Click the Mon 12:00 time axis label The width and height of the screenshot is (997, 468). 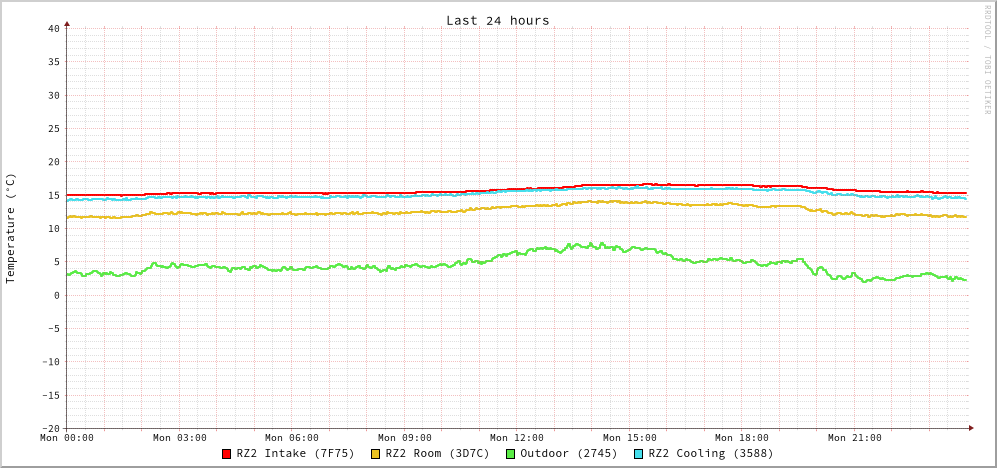(517, 438)
